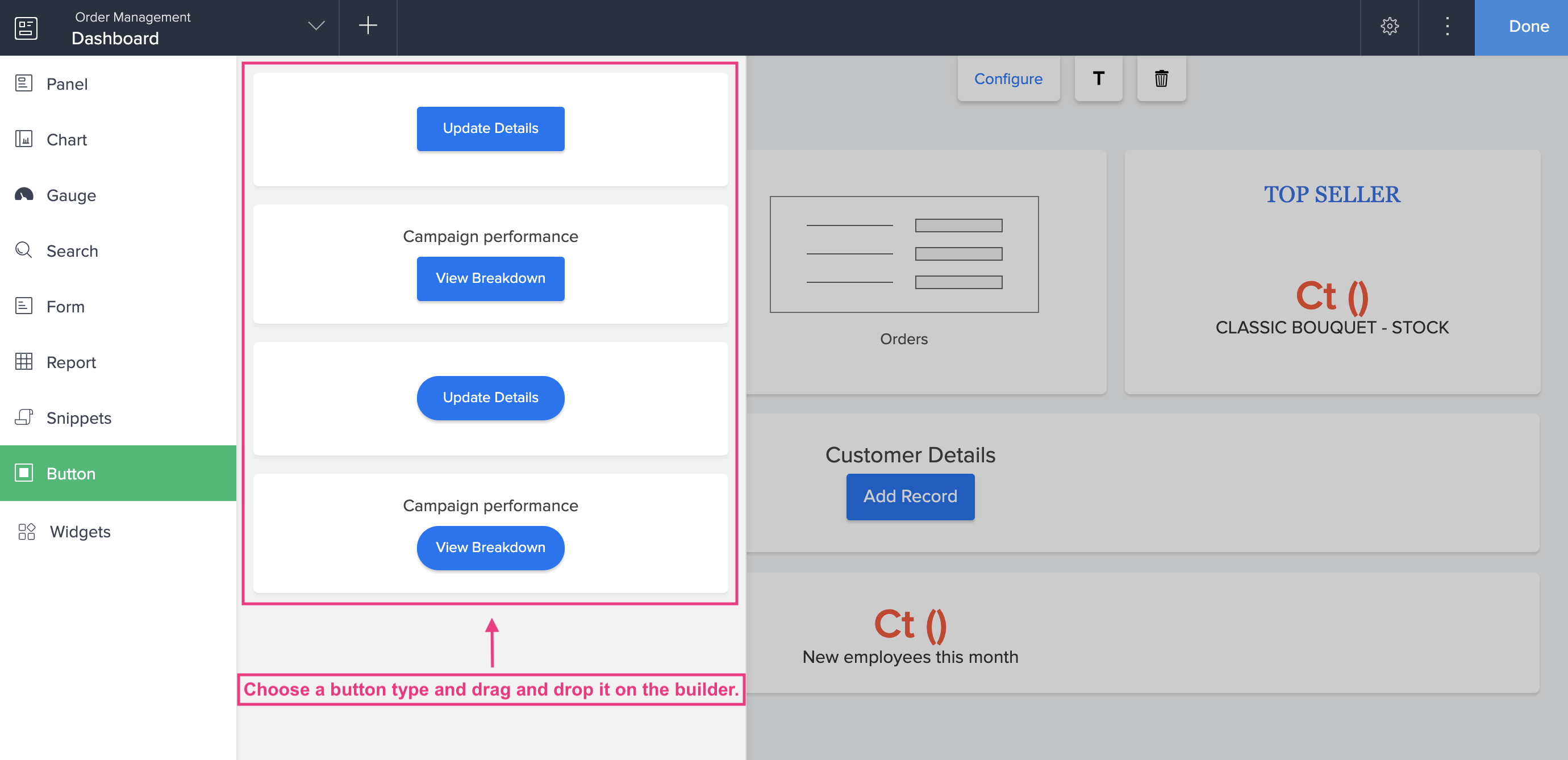Viewport: 1568px width, 760px height.
Task: Open dashboard settings via gear icon
Action: coord(1391,27)
